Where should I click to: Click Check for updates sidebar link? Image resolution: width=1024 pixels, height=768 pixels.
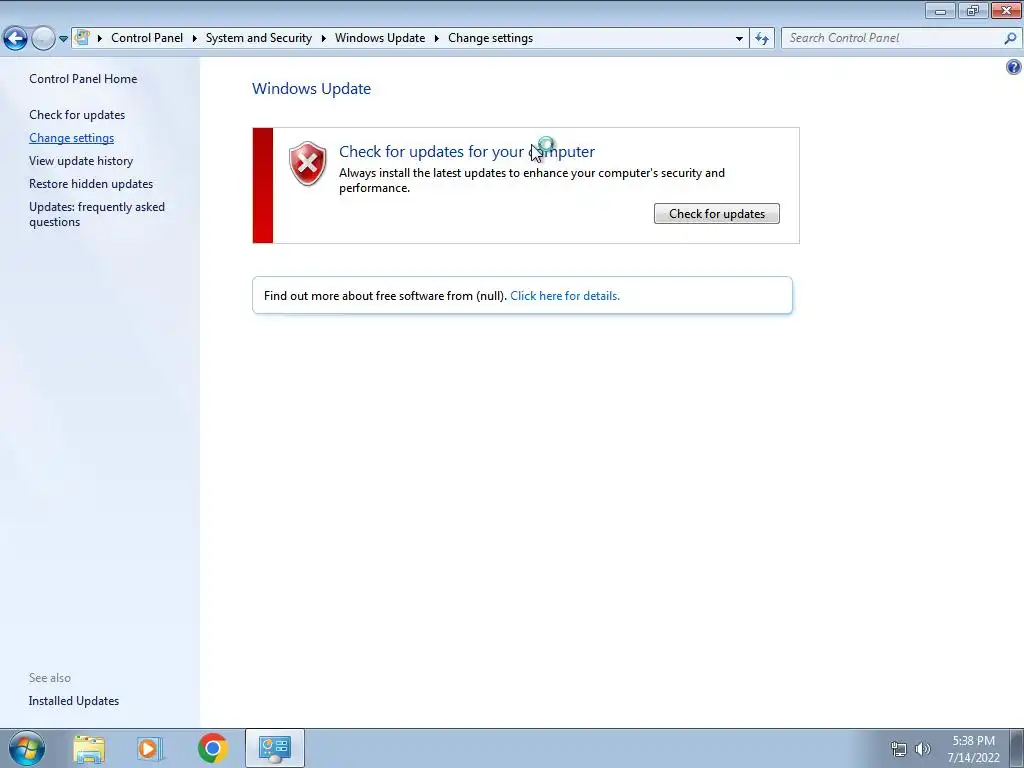[x=77, y=114]
